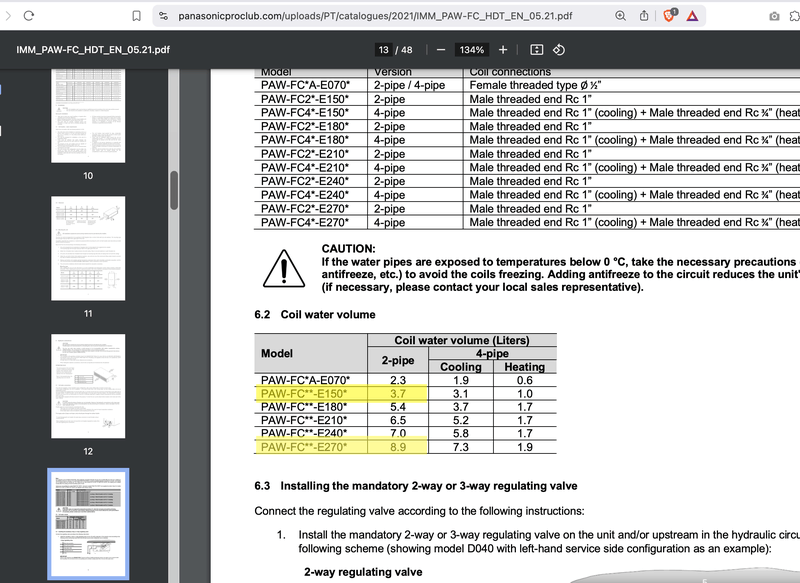The width and height of the screenshot is (800, 583).
Task: Click the 6.3 regulating valve section heading
Action: coord(416,486)
